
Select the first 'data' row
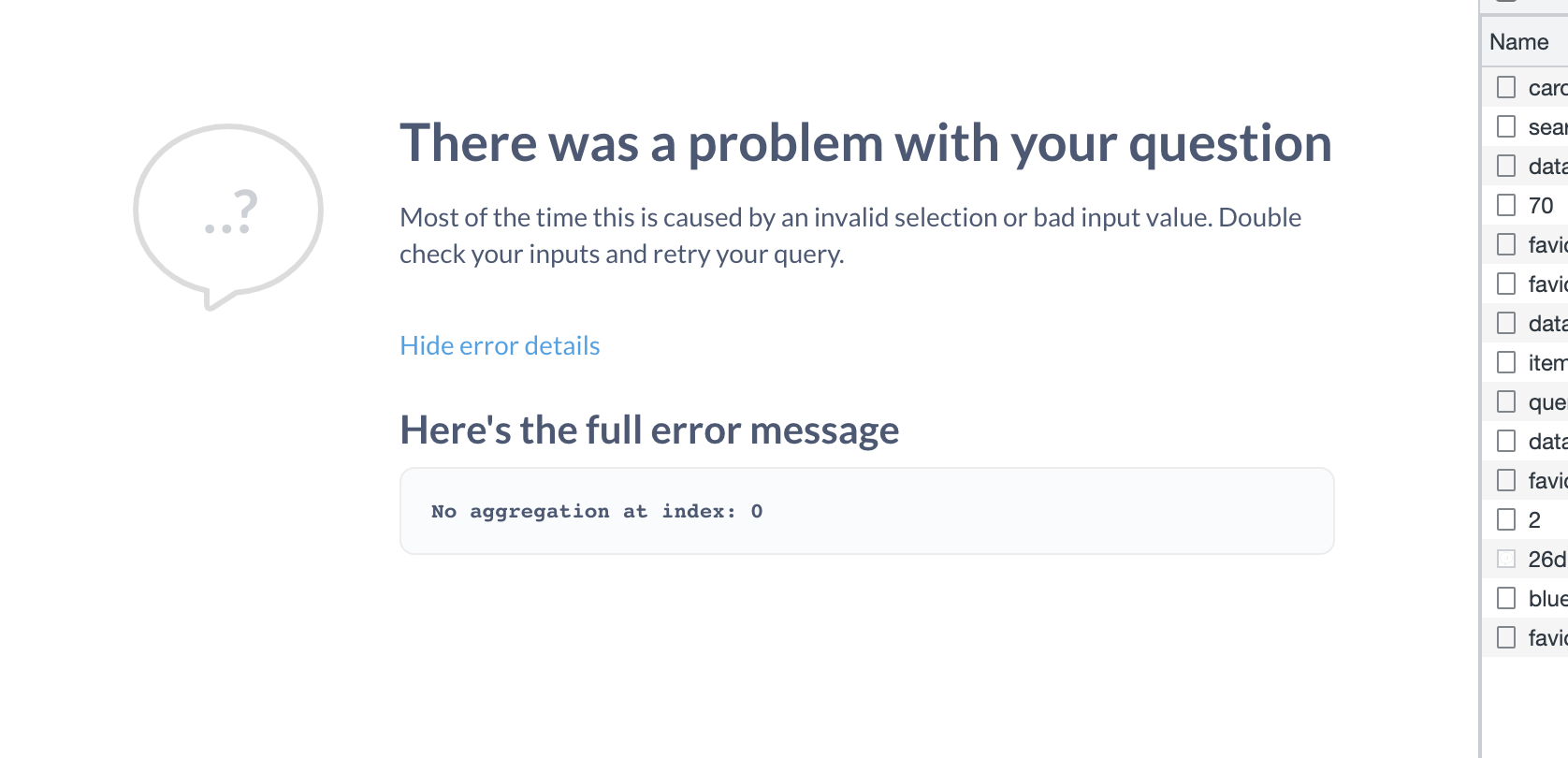pos(1542,166)
